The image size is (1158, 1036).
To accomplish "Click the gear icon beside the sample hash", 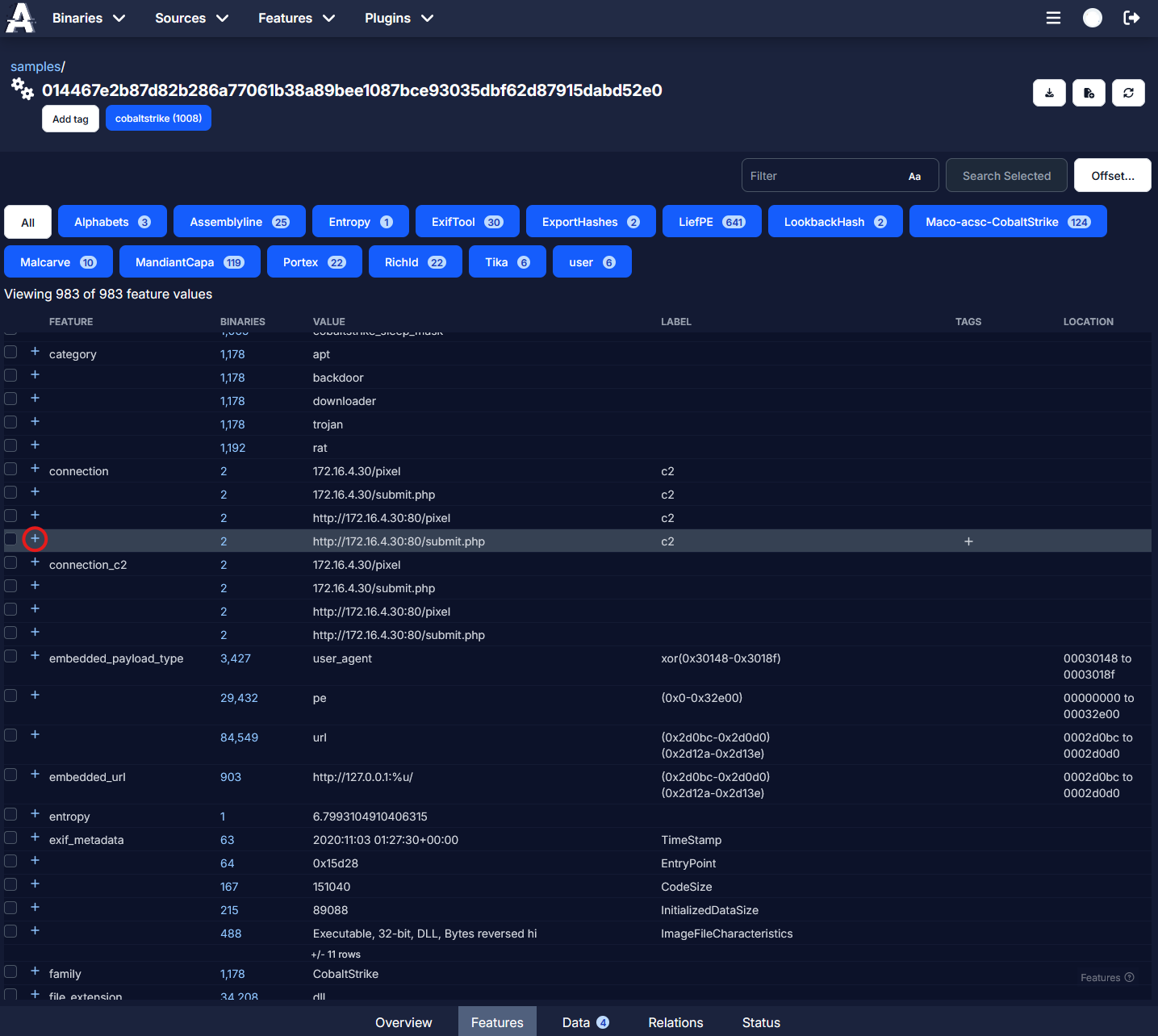I will coord(22,90).
